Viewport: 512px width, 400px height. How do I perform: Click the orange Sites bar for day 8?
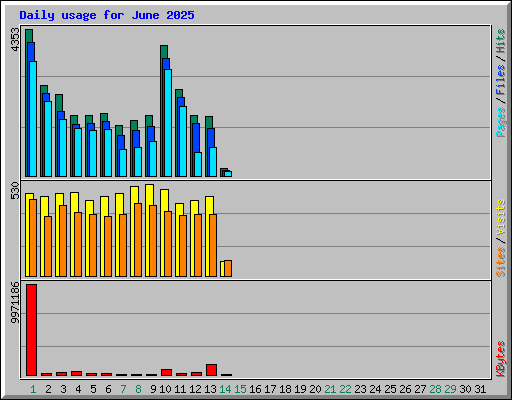138,240
